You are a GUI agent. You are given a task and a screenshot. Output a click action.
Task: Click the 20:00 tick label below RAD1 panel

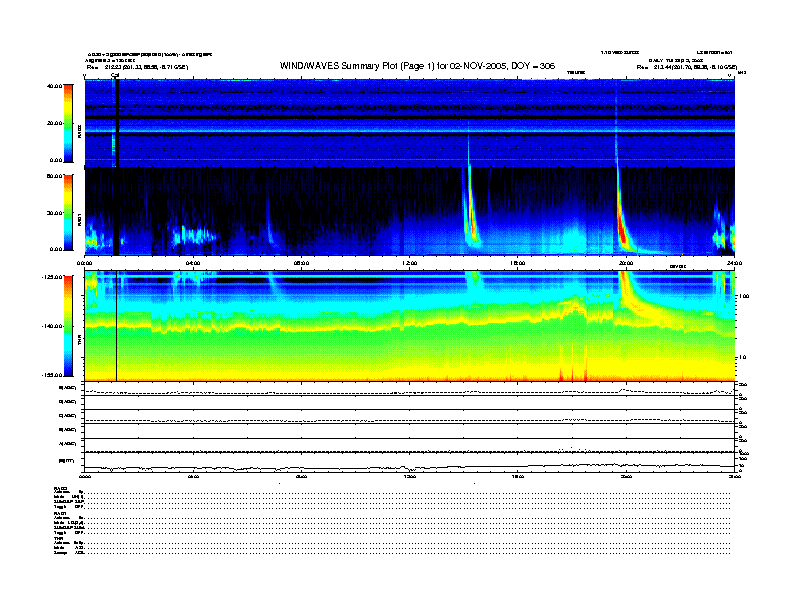[x=626, y=263]
